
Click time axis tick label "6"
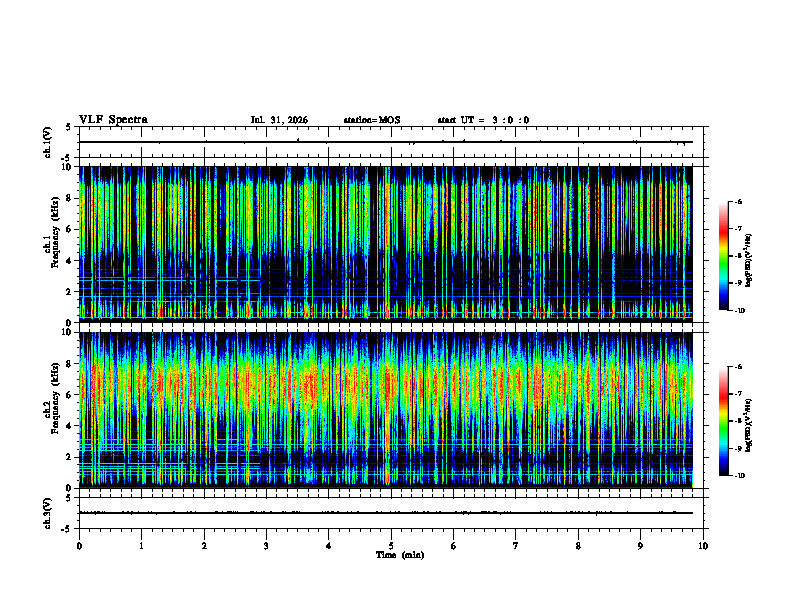pyautogui.click(x=454, y=546)
